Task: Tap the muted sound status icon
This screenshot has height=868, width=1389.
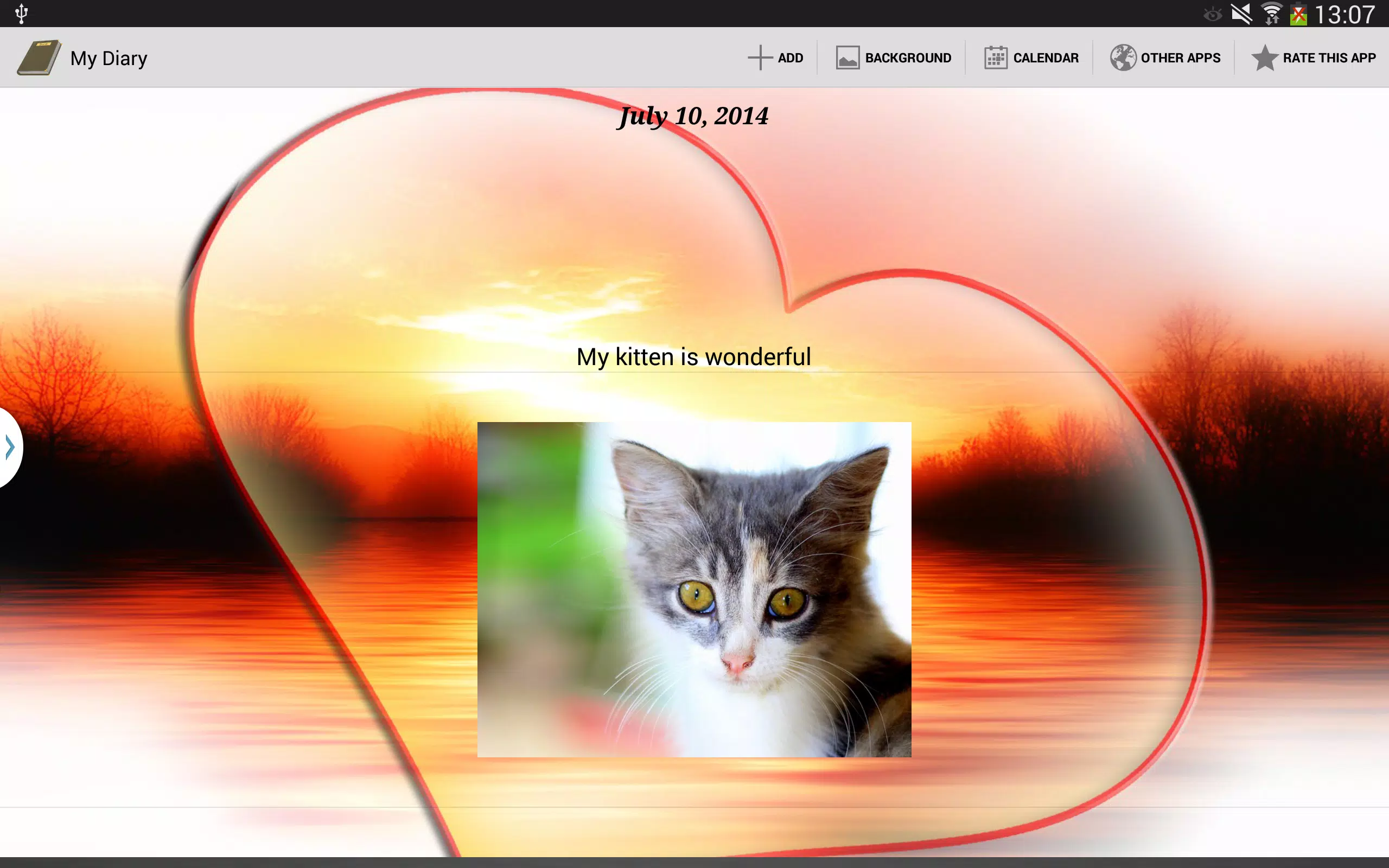Action: [1241, 14]
